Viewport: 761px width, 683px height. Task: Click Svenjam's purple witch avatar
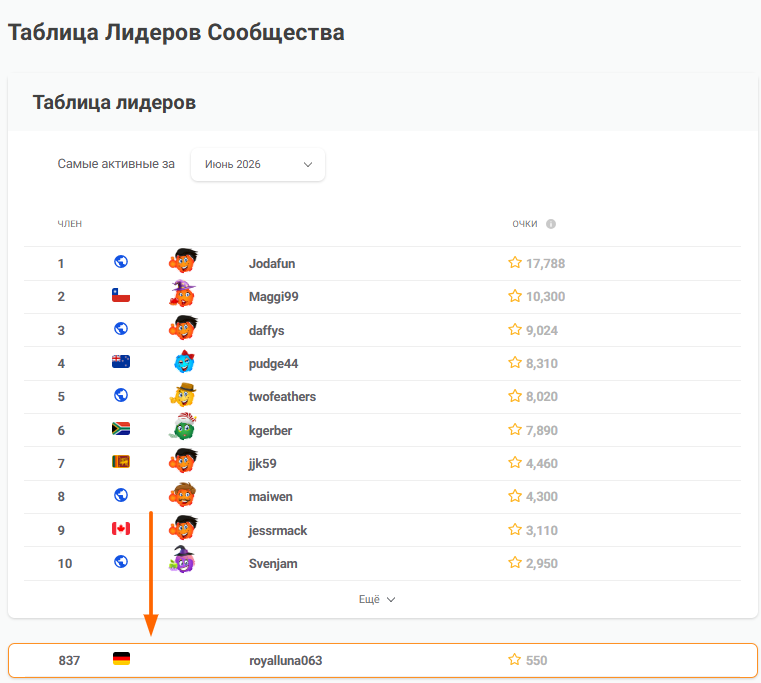click(182, 559)
